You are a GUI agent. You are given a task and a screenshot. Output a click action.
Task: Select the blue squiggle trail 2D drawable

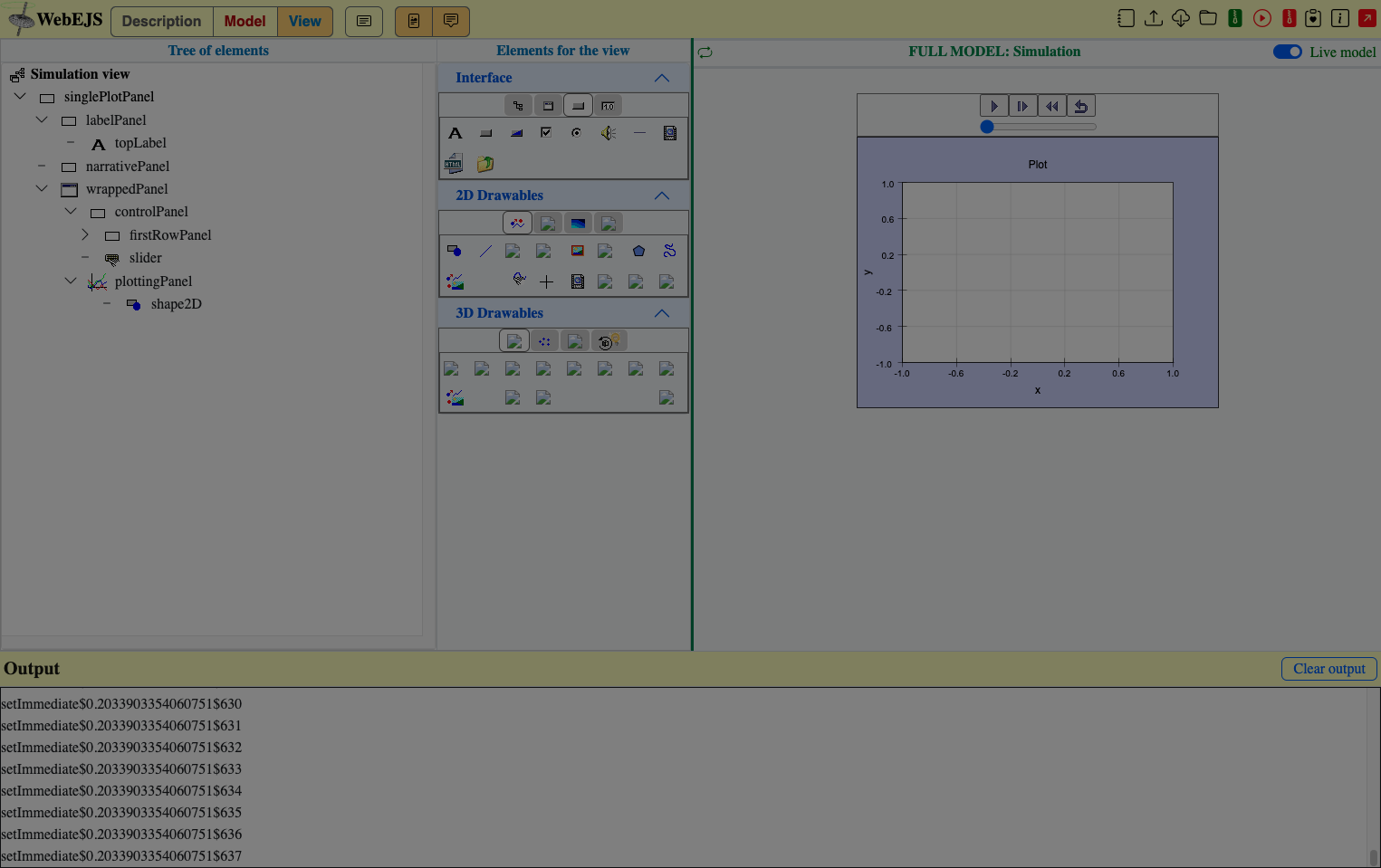[x=669, y=251]
